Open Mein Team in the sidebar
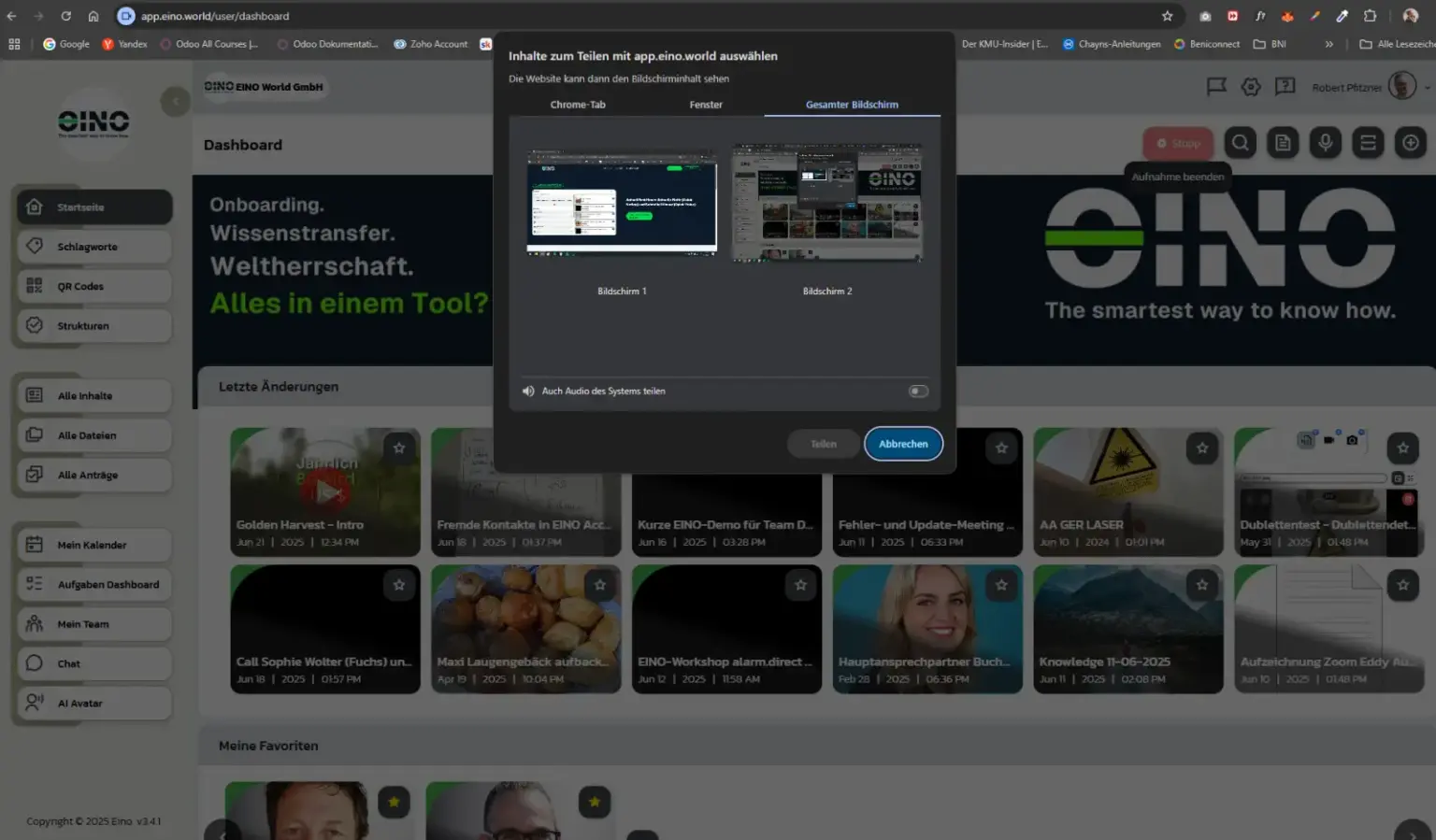Viewport: 1436px width, 840px height. click(94, 624)
